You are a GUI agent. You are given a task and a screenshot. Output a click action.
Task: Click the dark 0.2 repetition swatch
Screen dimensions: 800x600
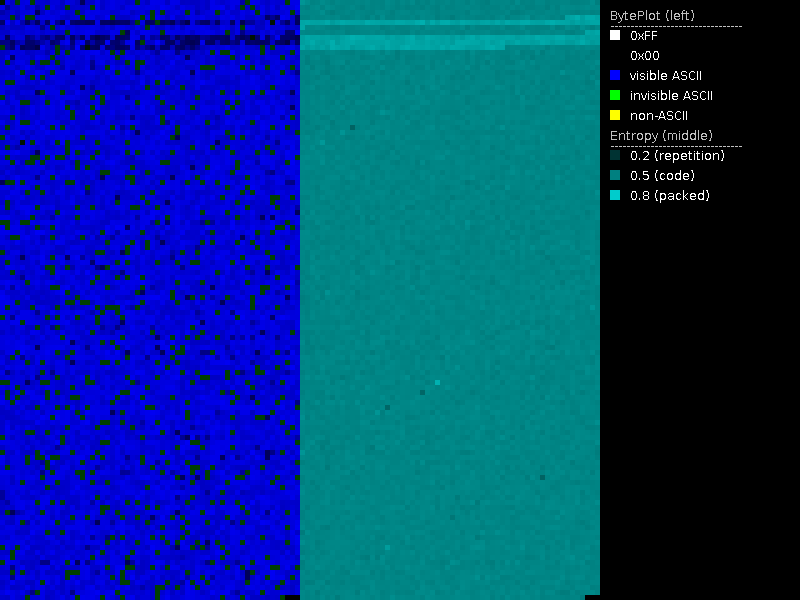point(615,155)
